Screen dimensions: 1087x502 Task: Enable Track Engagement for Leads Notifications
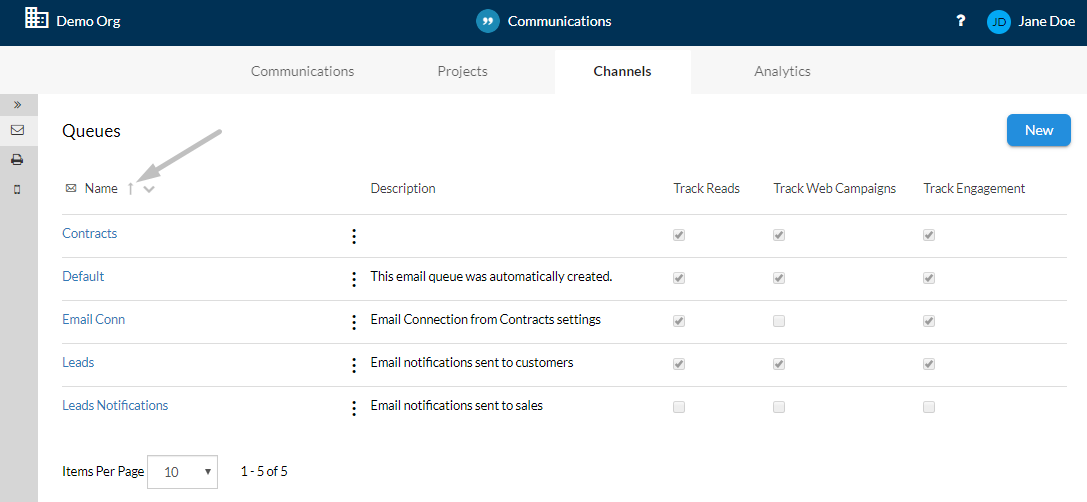(x=929, y=407)
